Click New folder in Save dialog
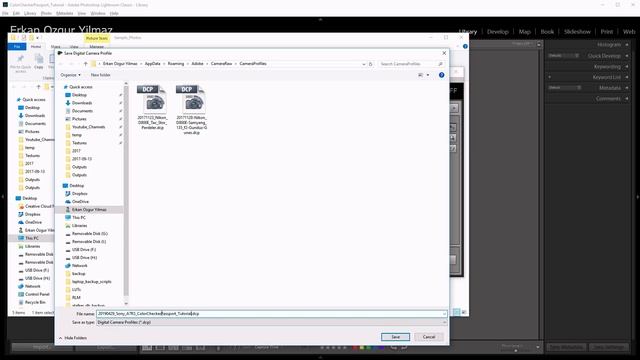This screenshot has width=640, height=360. tap(100, 75)
